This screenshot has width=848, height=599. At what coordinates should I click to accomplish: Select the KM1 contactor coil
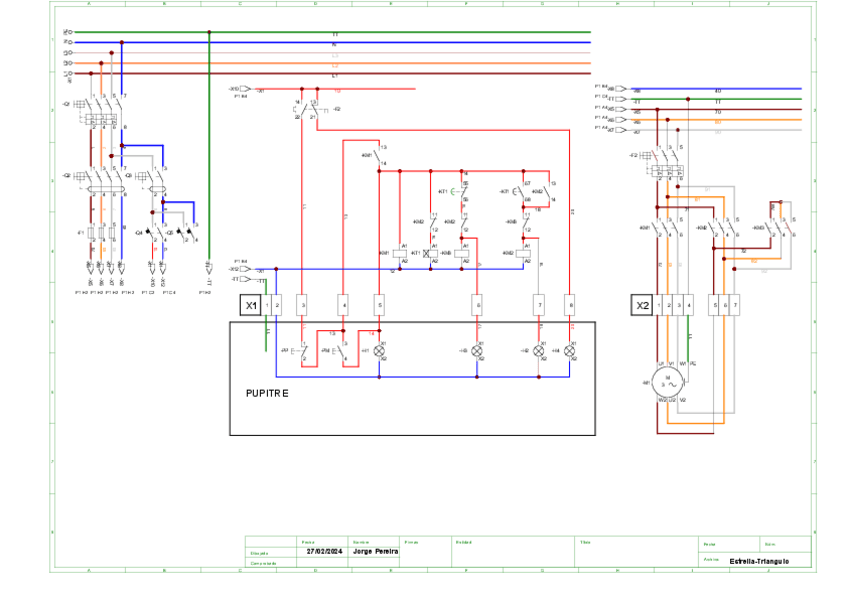(401, 253)
